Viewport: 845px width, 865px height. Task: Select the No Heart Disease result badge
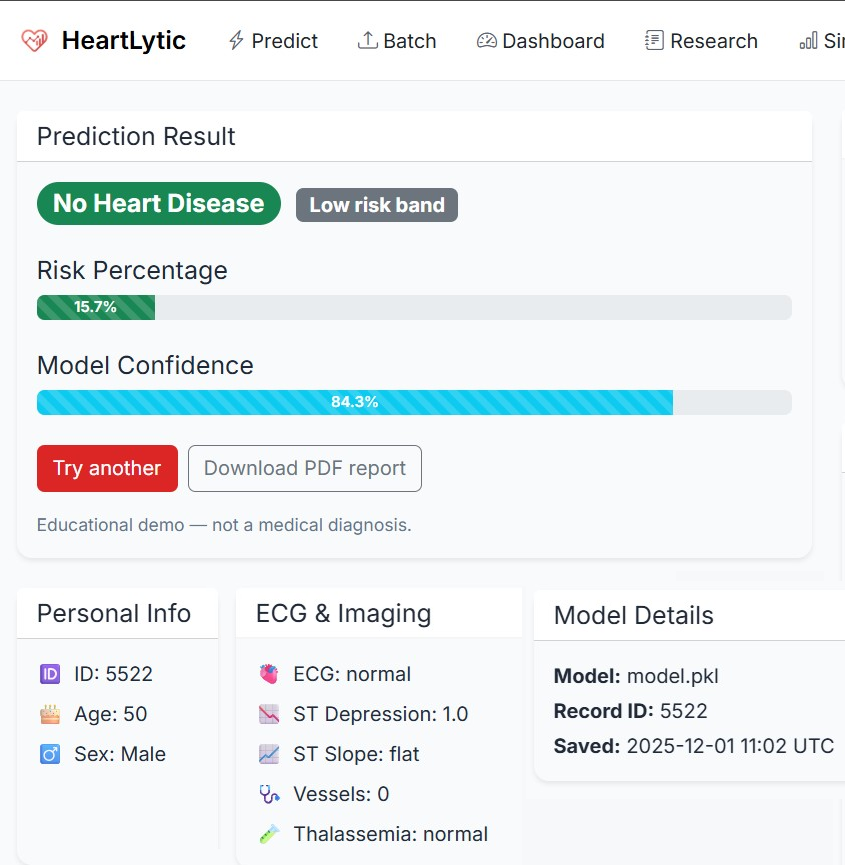coord(158,203)
